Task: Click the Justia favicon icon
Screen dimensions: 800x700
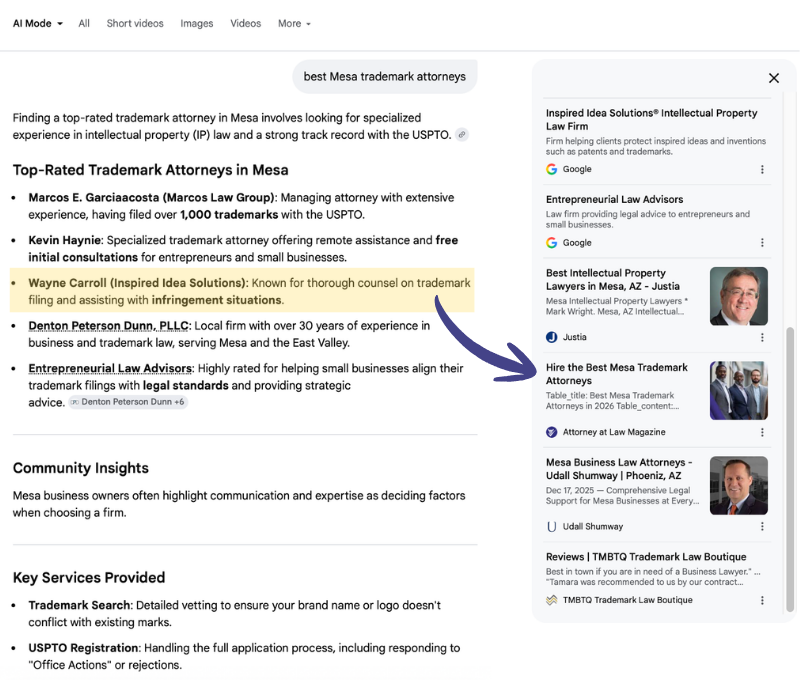Action: click(552, 337)
